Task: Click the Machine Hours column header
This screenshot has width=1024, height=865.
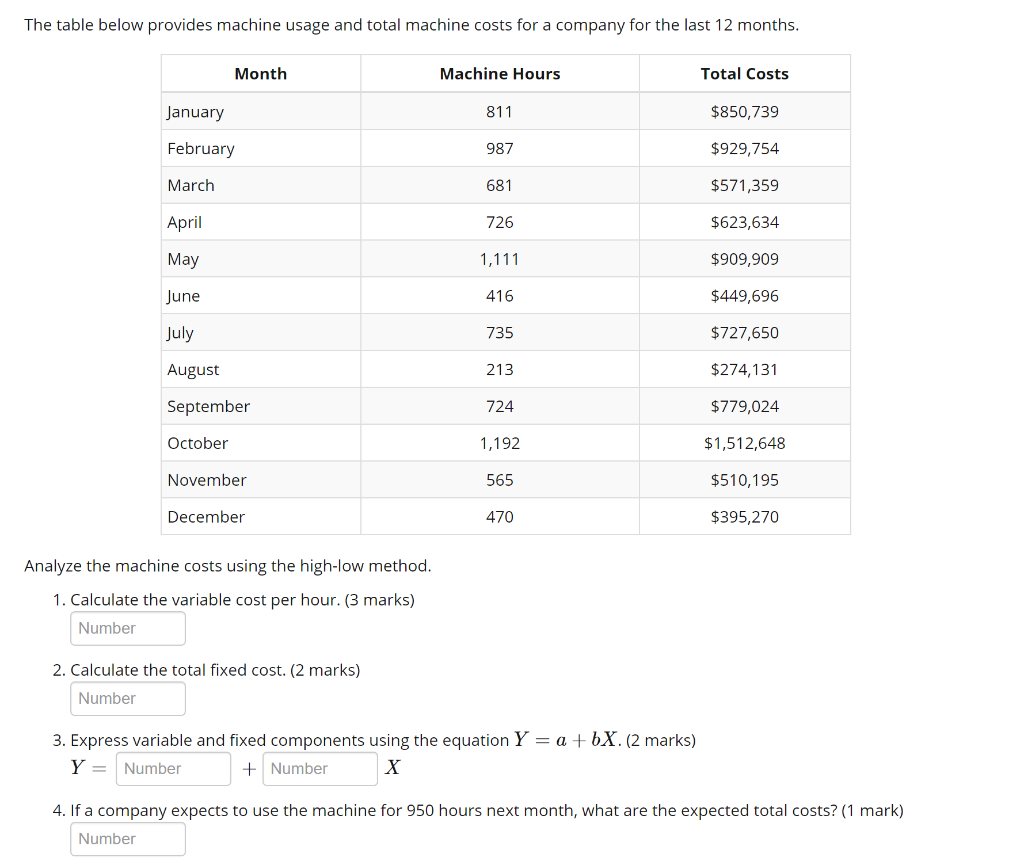Action: click(500, 74)
